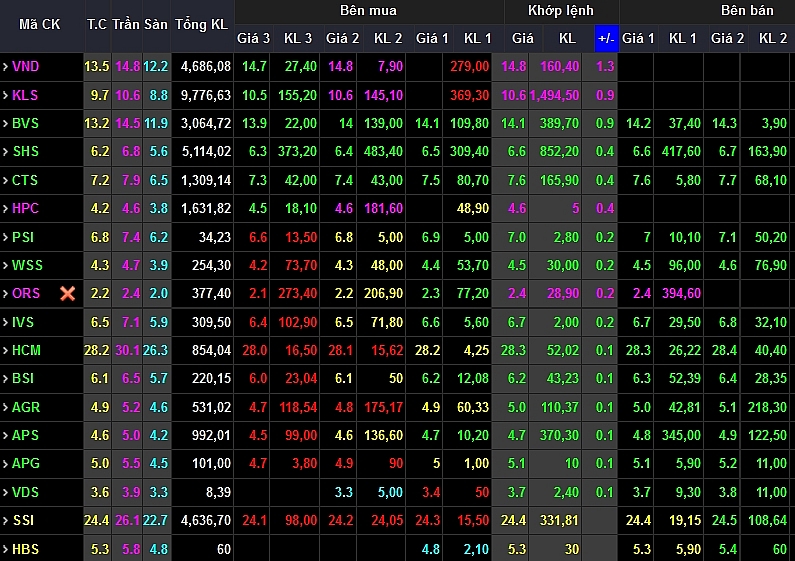Expand the VND row arrow
The image size is (795, 561).
coord(5,67)
